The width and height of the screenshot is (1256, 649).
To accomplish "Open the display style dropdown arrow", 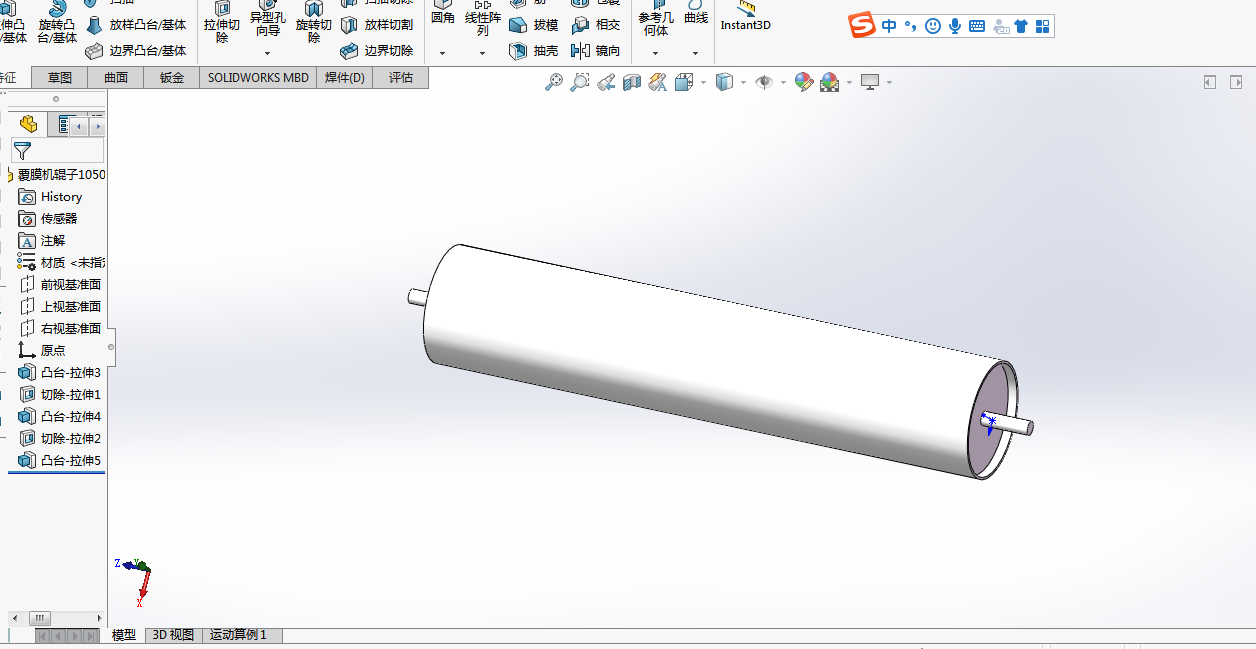I will [x=743, y=83].
